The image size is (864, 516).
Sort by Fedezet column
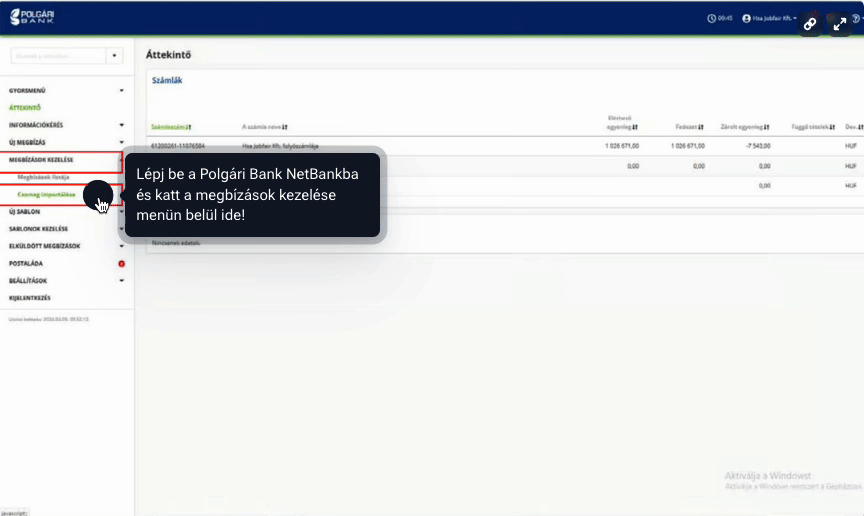[x=689, y=127]
